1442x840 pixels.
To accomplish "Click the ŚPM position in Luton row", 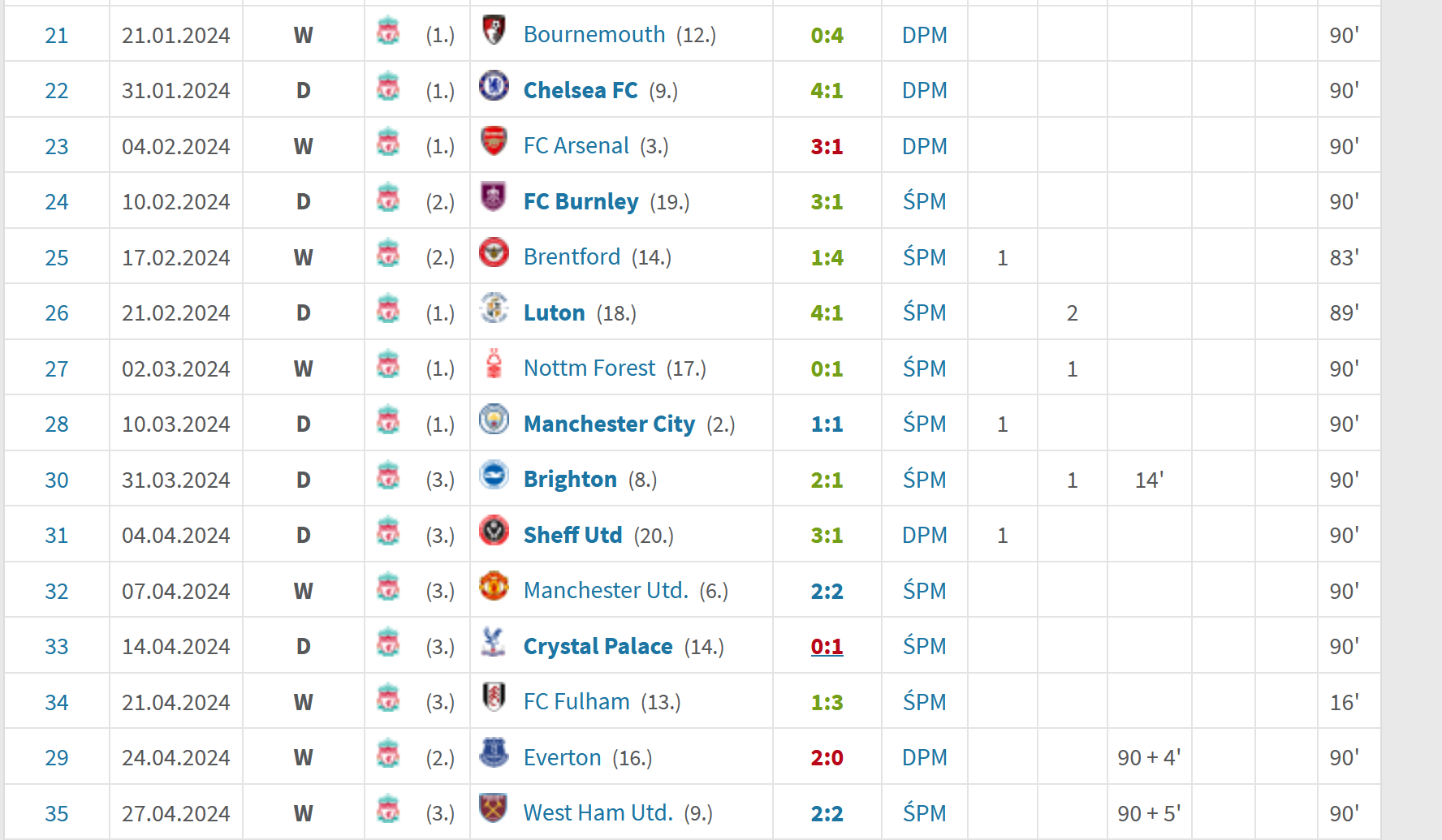I will (925, 313).
